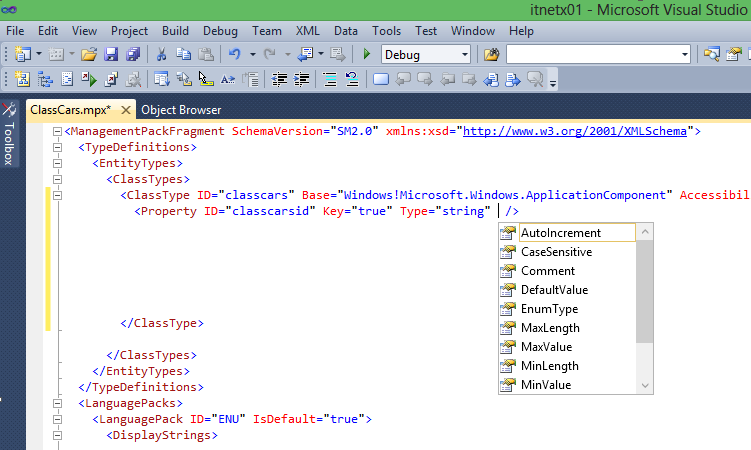Click the autocomplete list scroll down arrow
This screenshot has width=751, height=450.
click(x=645, y=385)
